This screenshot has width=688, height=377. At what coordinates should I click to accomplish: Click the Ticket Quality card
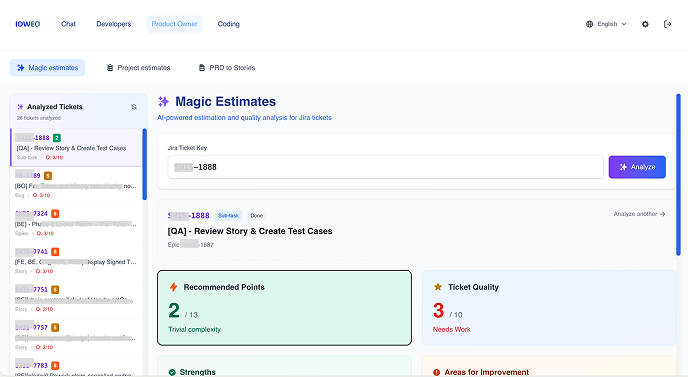[x=549, y=308]
